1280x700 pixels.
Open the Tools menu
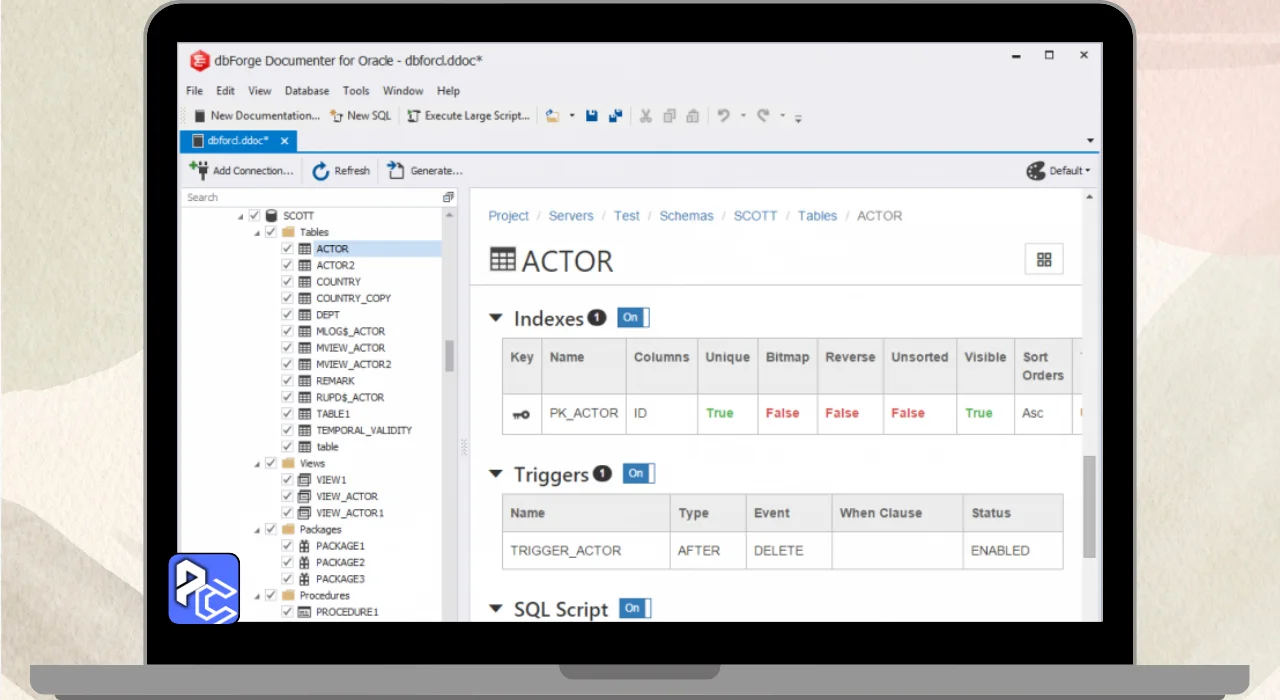pos(356,91)
